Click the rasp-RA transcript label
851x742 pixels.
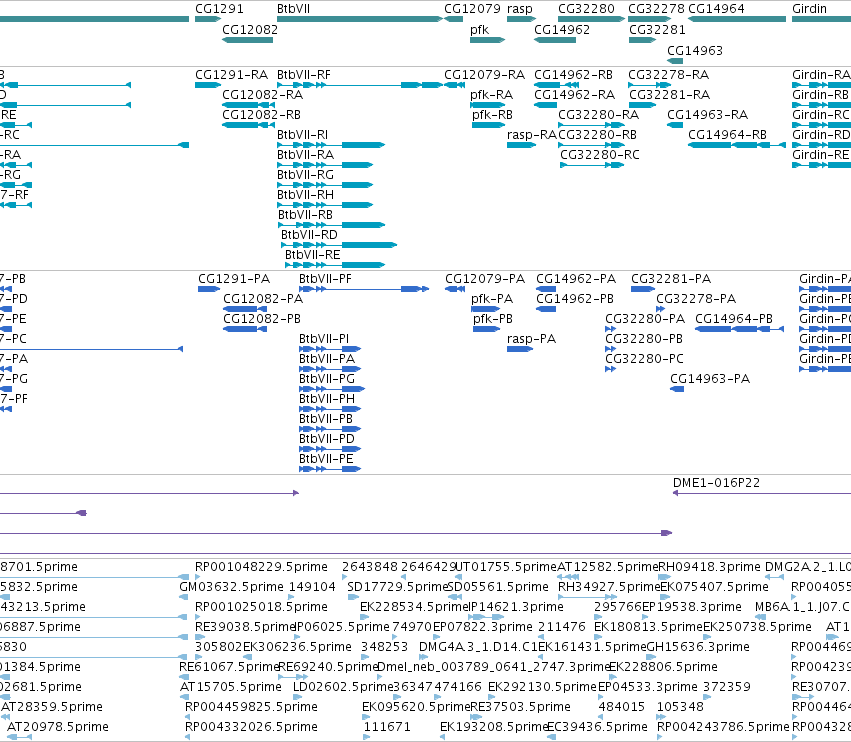[532, 135]
